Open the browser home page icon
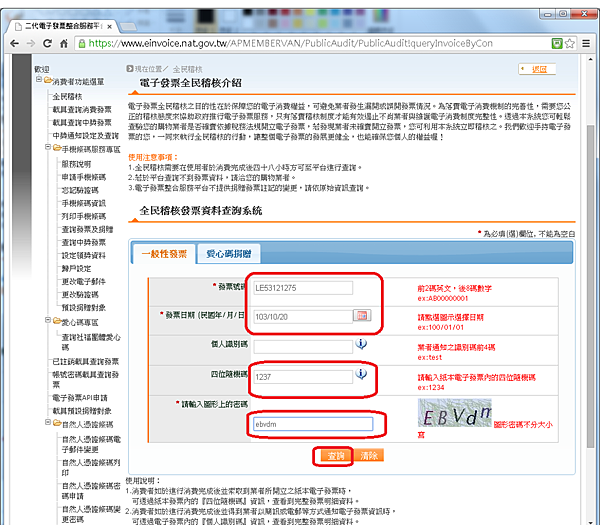The height and width of the screenshot is (525, 600). point(64,44)
